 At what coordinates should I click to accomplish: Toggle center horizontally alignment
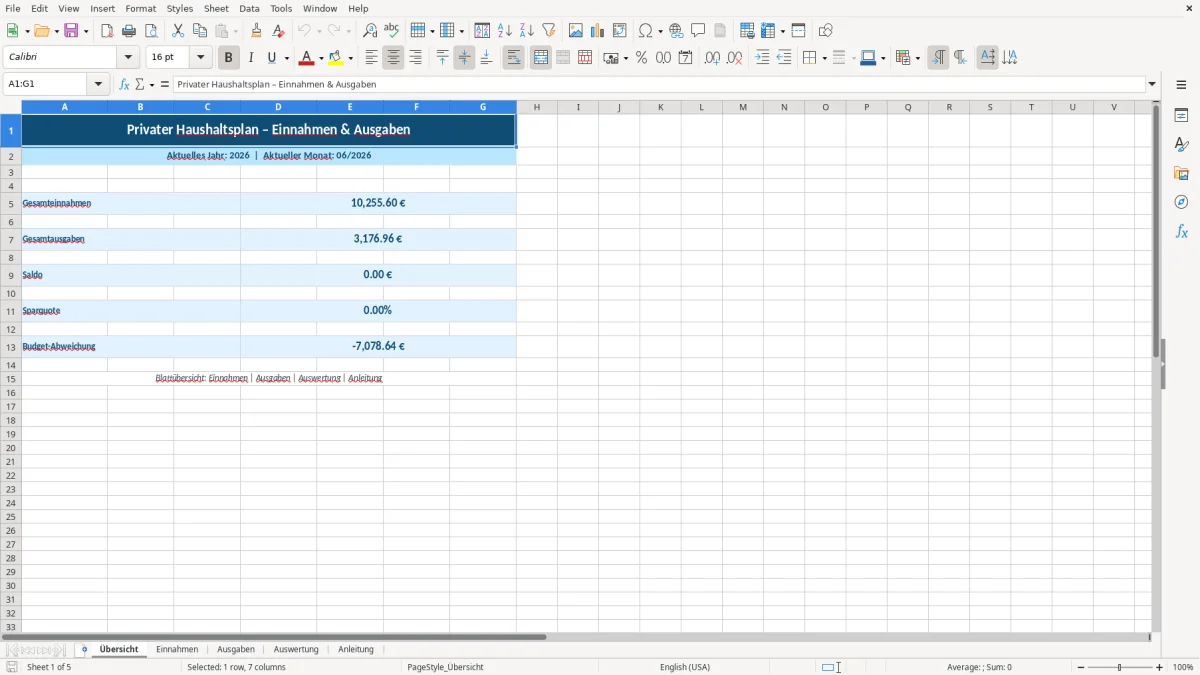(x=394, y=58)
